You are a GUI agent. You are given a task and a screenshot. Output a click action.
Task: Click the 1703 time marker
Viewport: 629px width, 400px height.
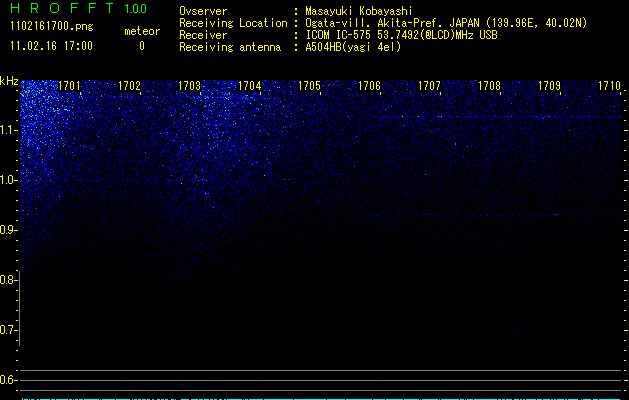coord(189,85)
